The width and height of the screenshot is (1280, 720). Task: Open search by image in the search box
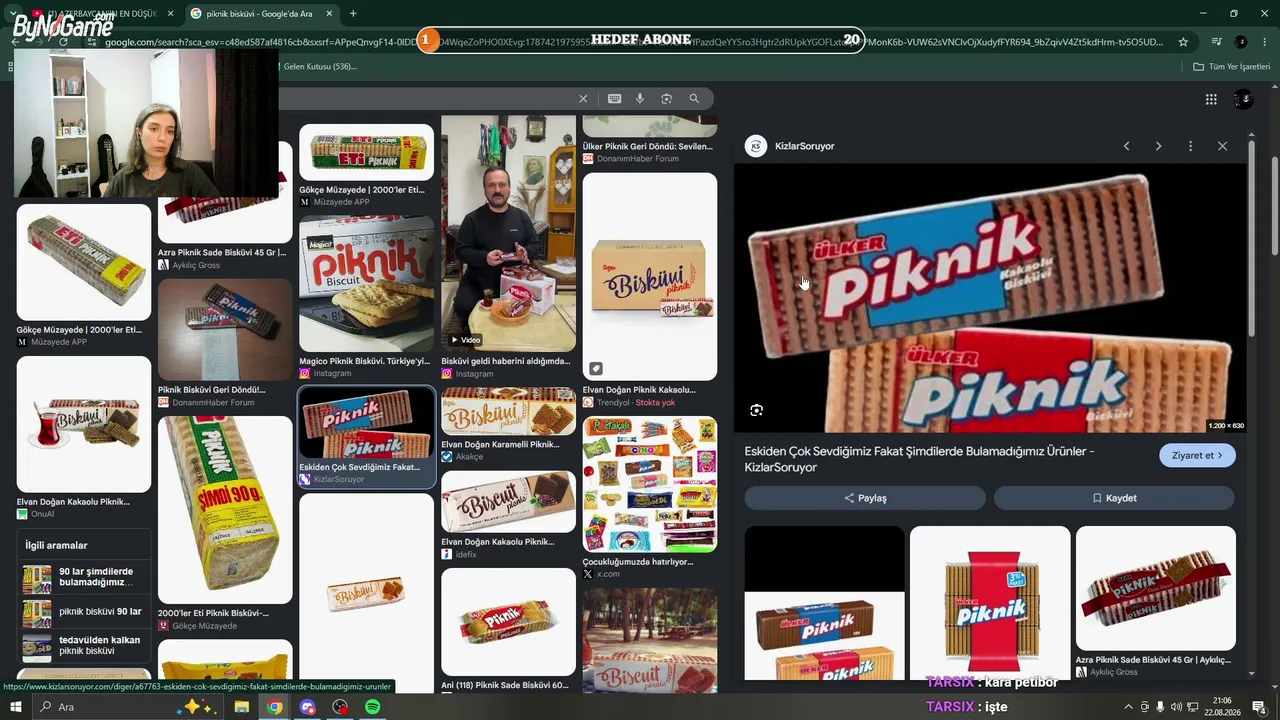[666, 99]
